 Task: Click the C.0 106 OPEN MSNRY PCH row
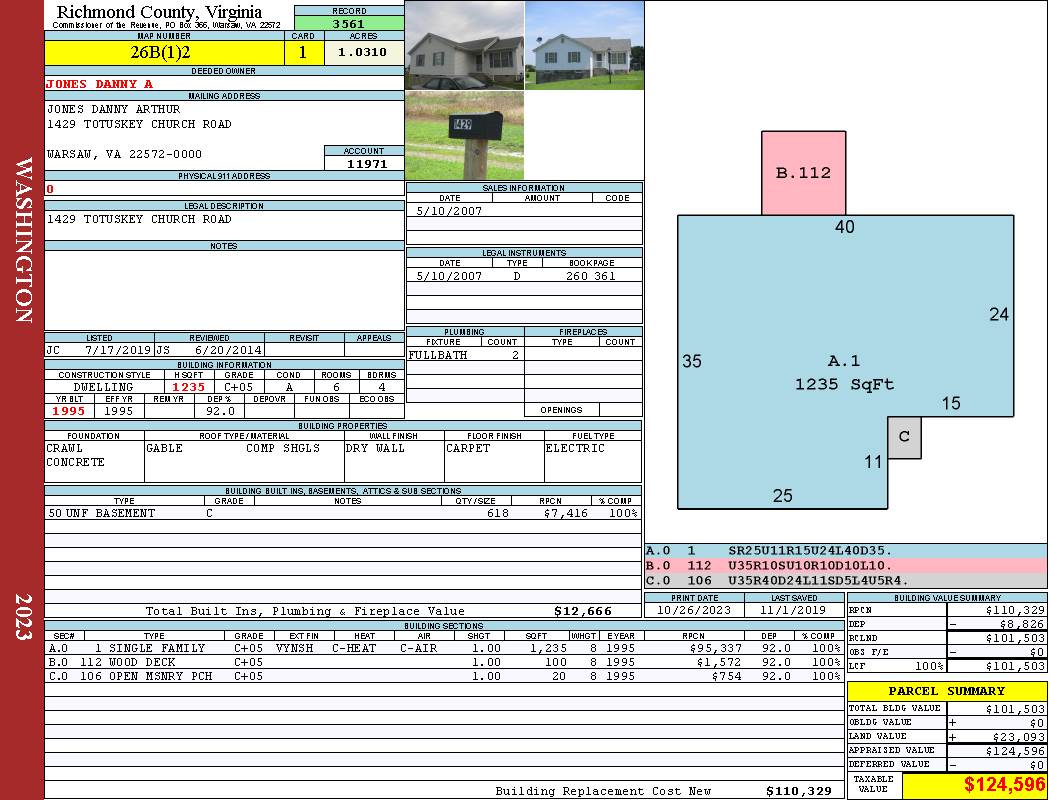point(445,676)
